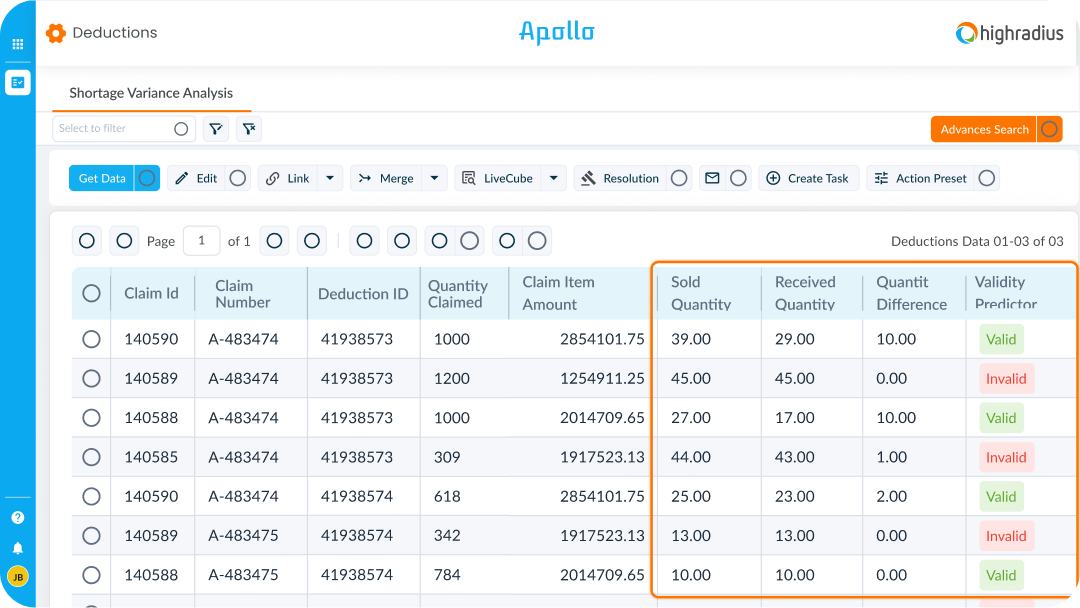Open the notifications bell
This screenshot has height=608, width=1080.
tap(17, 548)
